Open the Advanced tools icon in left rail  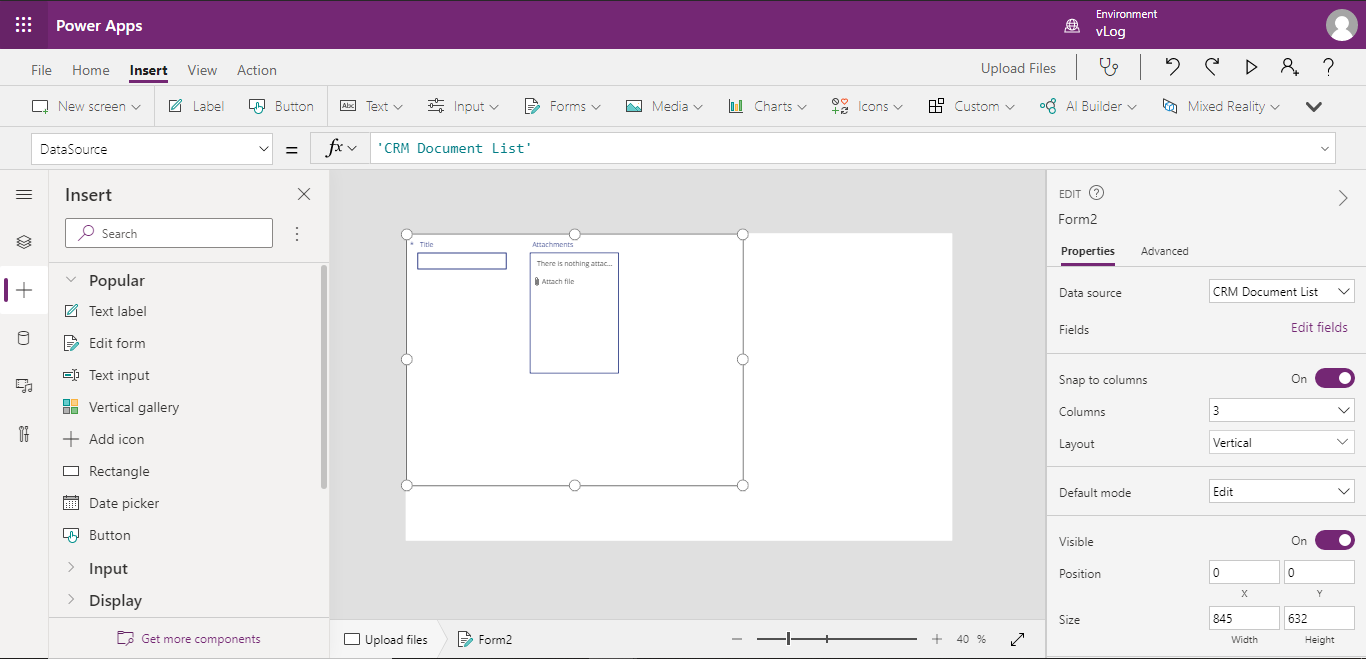click(x=24, y=434)
